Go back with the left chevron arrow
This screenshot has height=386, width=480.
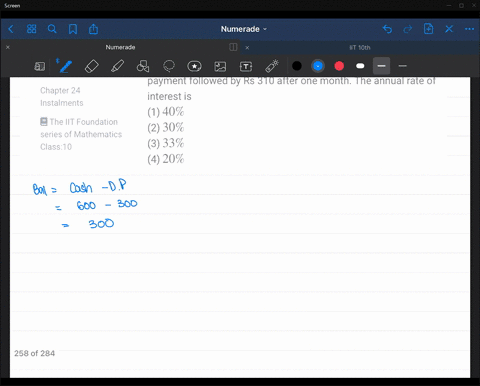tap(11, 29)
